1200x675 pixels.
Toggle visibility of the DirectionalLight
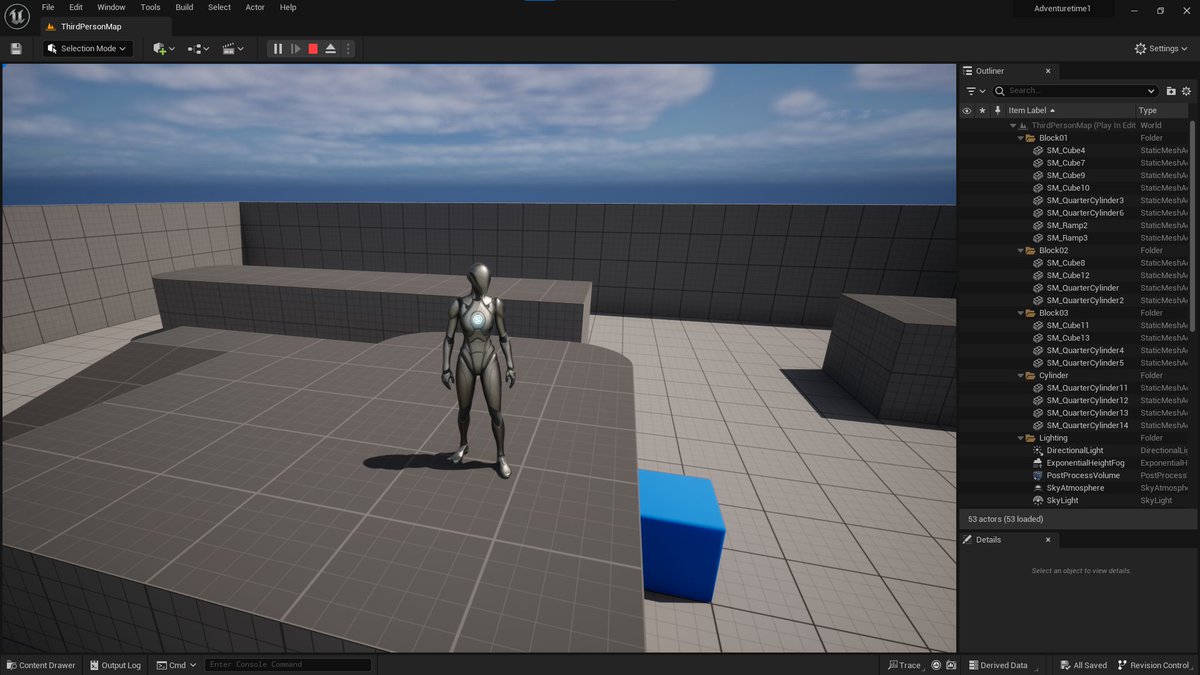tap(966, 450)
